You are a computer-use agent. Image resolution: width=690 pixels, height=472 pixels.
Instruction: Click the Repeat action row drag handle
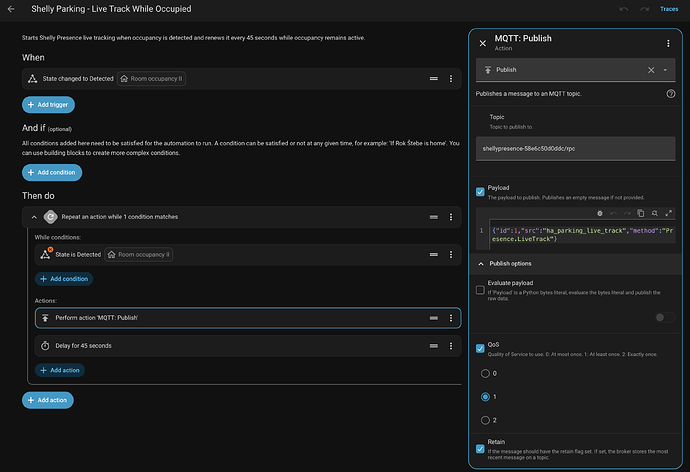tap(433, 217)
